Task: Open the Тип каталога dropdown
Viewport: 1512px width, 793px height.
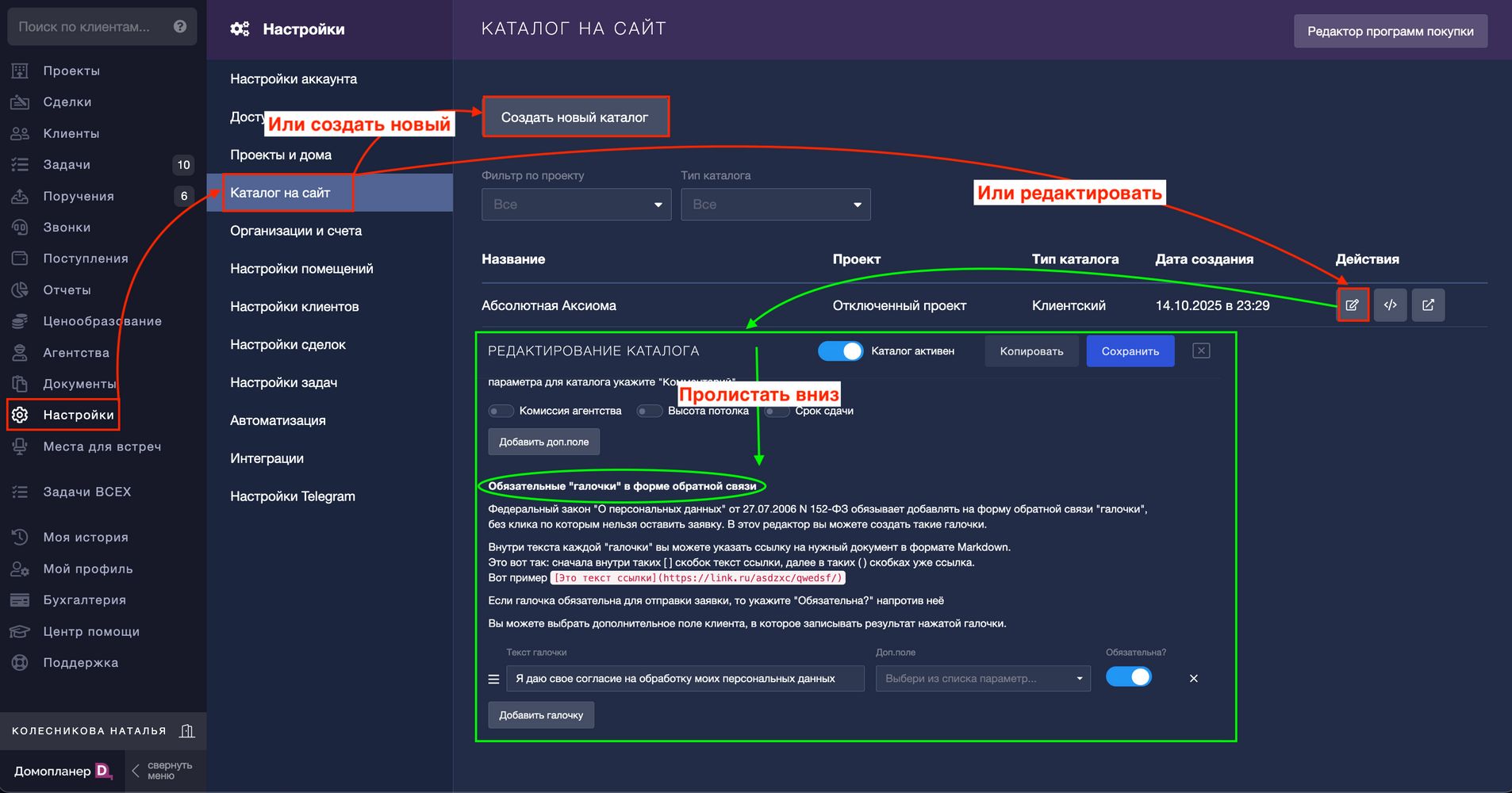Action: click(x=776, y=205)
